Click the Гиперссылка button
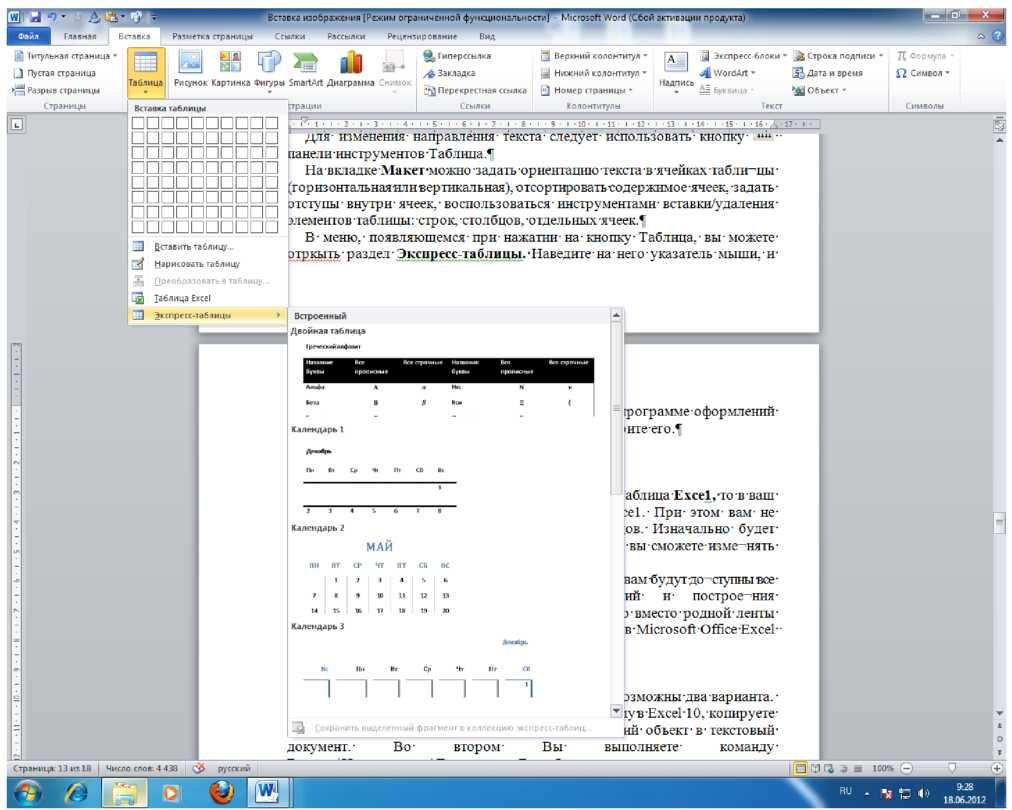 click(457, 56)
